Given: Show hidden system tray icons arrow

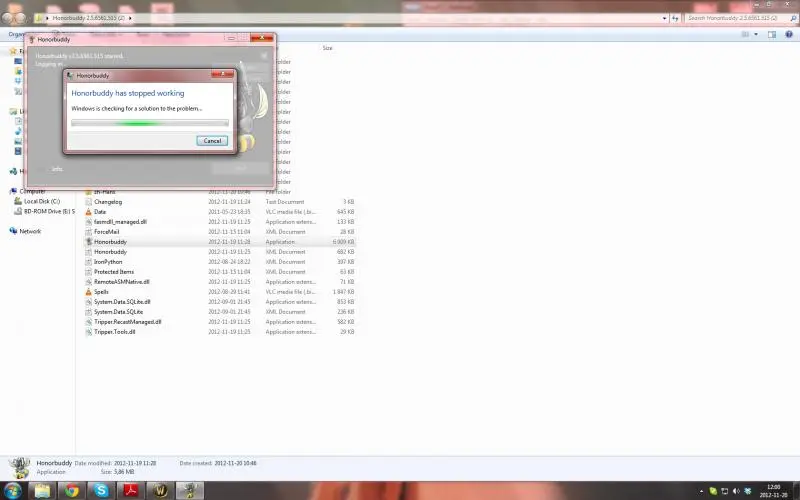Looking at the screenshot, I should pos(701,491).
